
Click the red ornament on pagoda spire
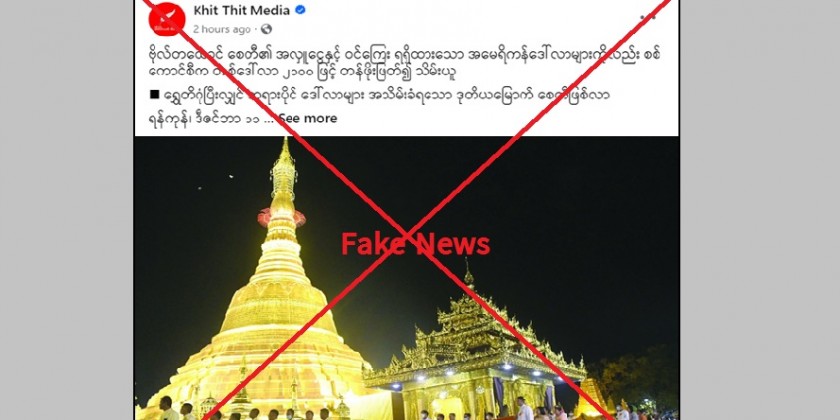pyautogui.click(x=281, y=218)
